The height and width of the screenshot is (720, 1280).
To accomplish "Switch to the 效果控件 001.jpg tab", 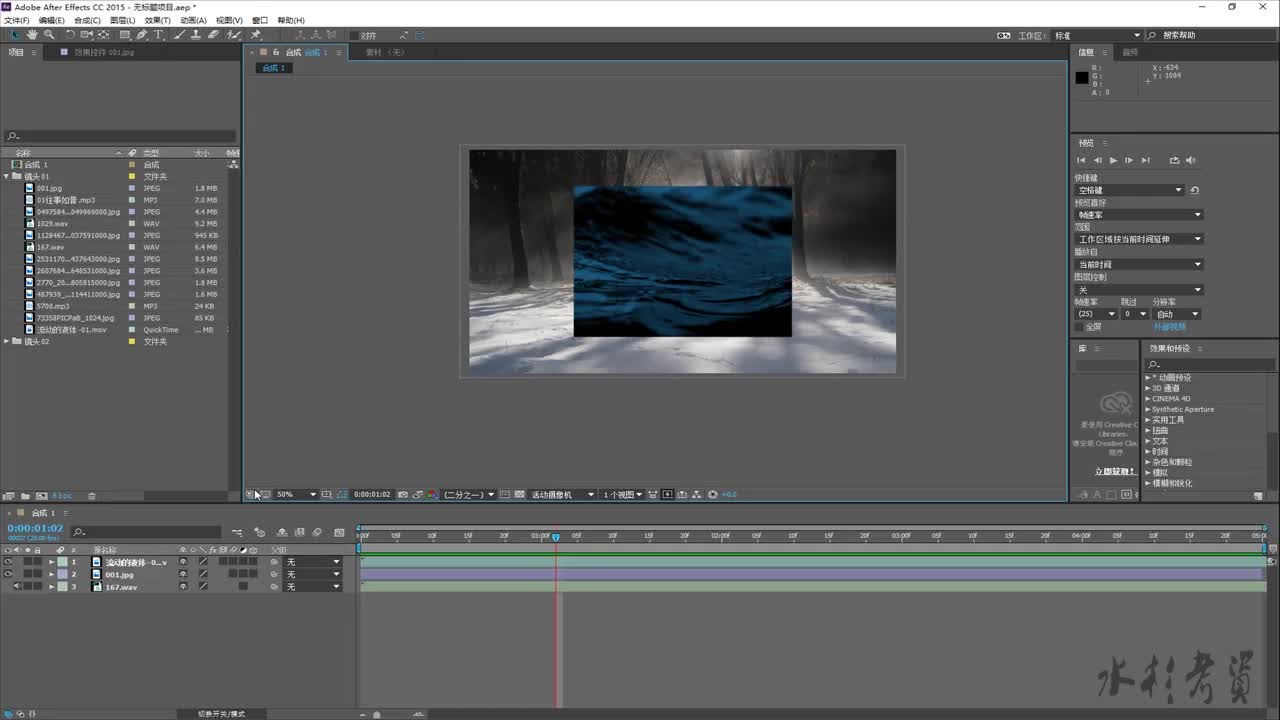I will [104, 52].
